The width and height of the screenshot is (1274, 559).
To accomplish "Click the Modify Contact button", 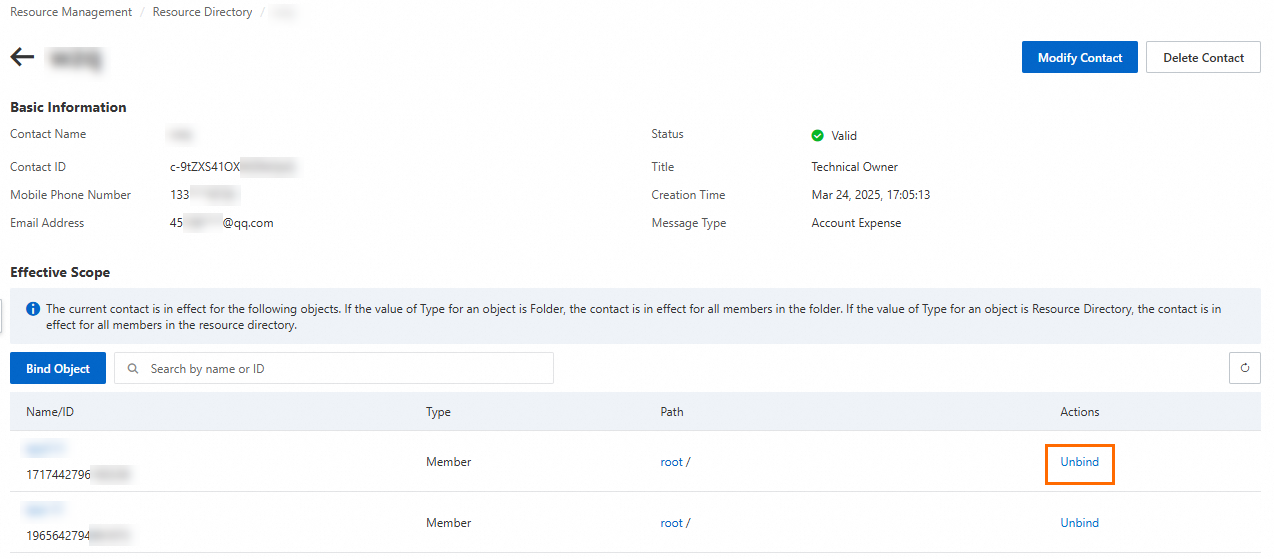I will pos(1079,57).
